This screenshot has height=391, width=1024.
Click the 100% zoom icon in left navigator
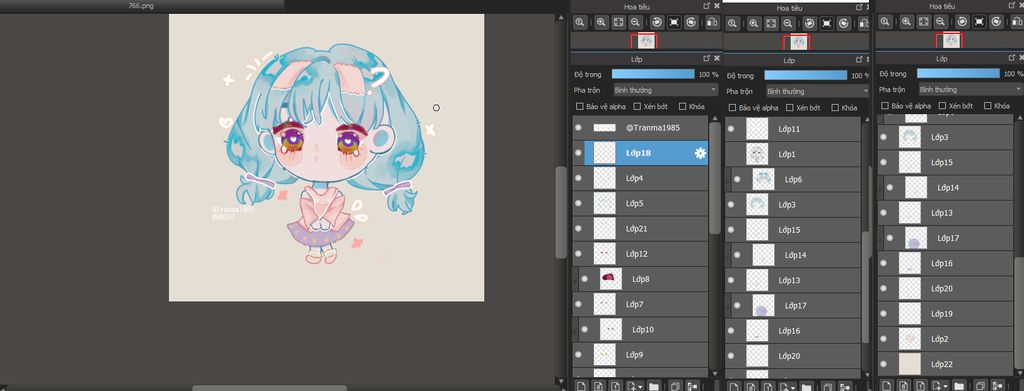click(x=579, y=22)
